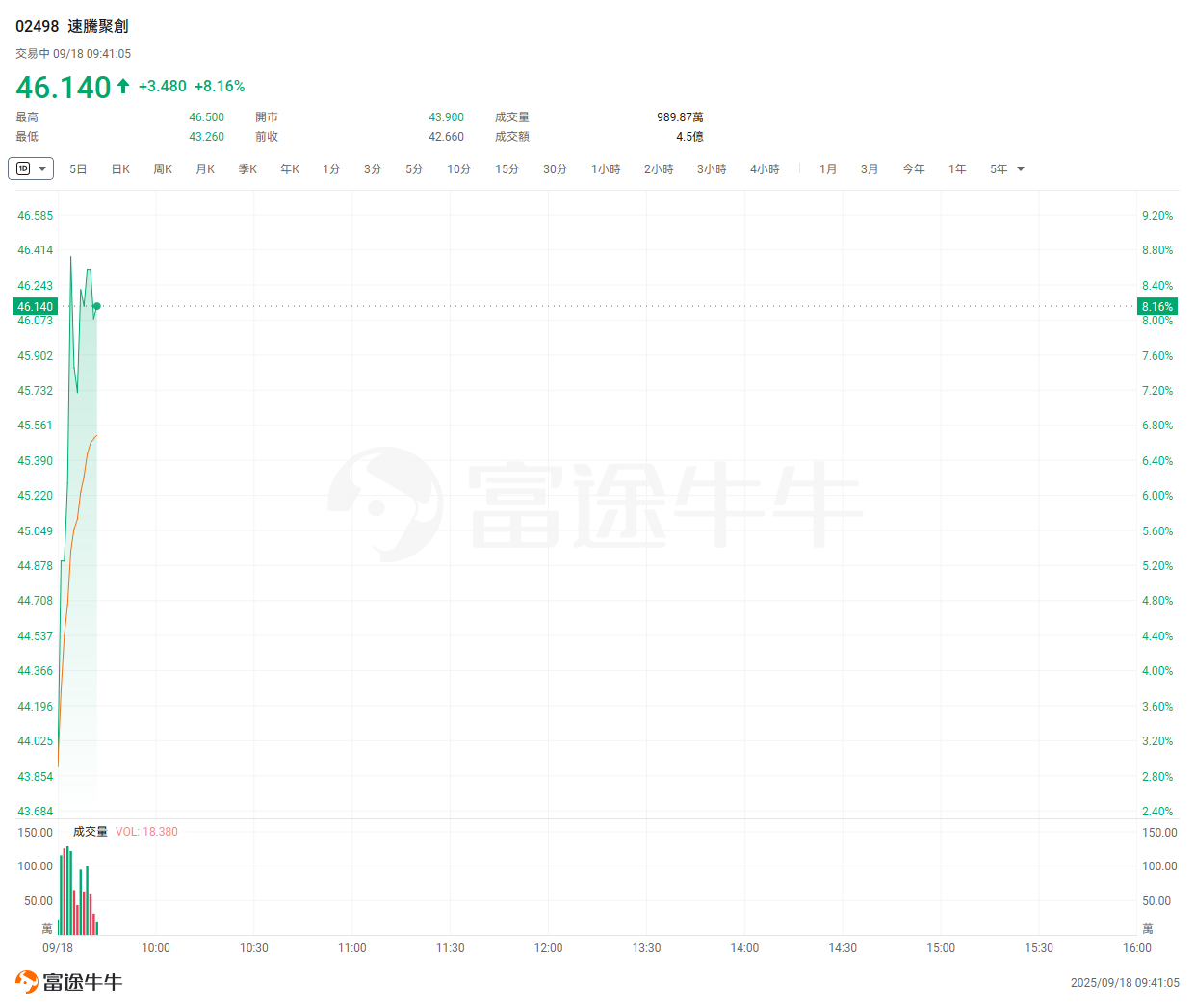
Task: Expand the more-periods arrow after 5年
Action: point(1021,169)
